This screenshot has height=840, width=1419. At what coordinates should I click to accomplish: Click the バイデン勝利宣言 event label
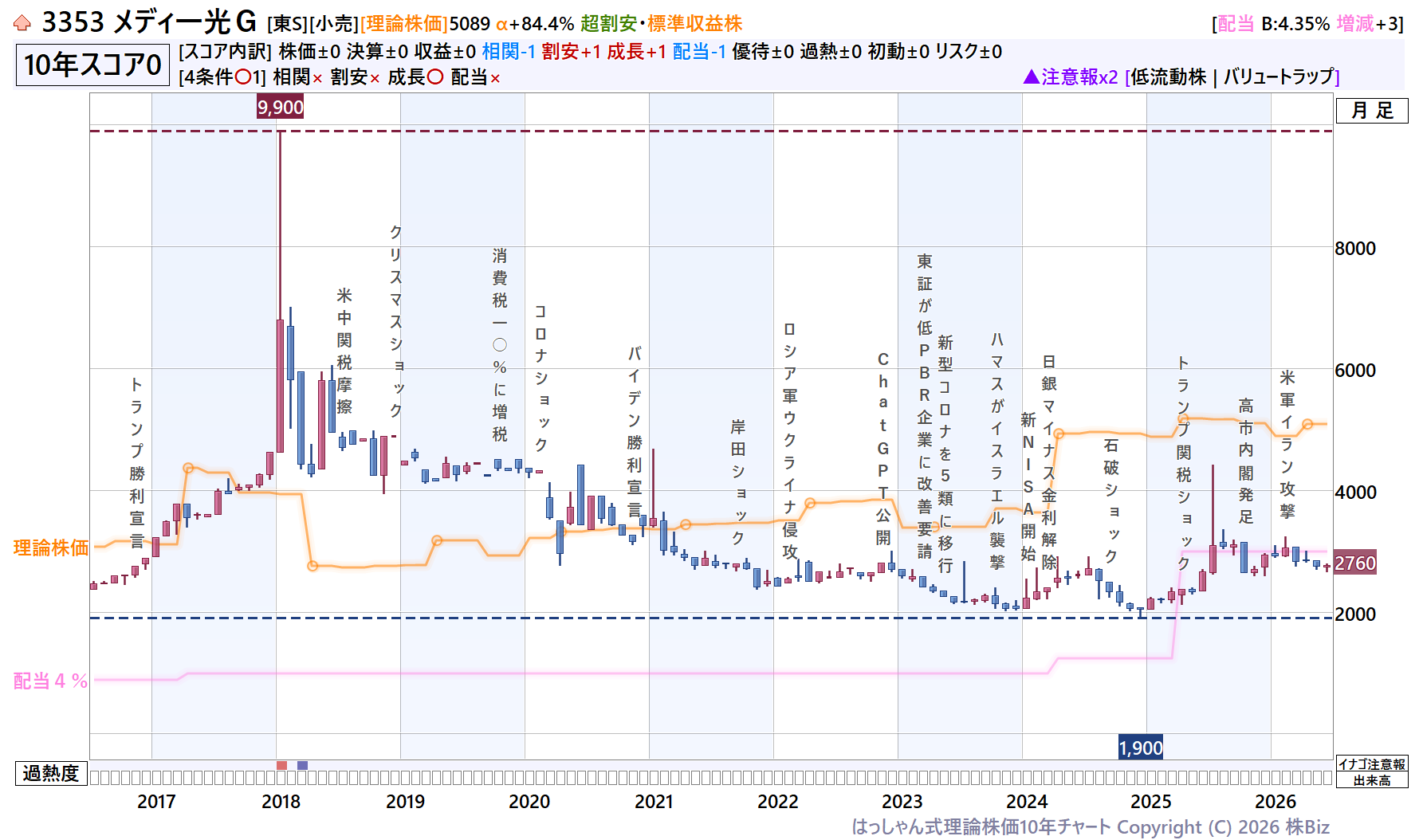click(x=634, y=431)
